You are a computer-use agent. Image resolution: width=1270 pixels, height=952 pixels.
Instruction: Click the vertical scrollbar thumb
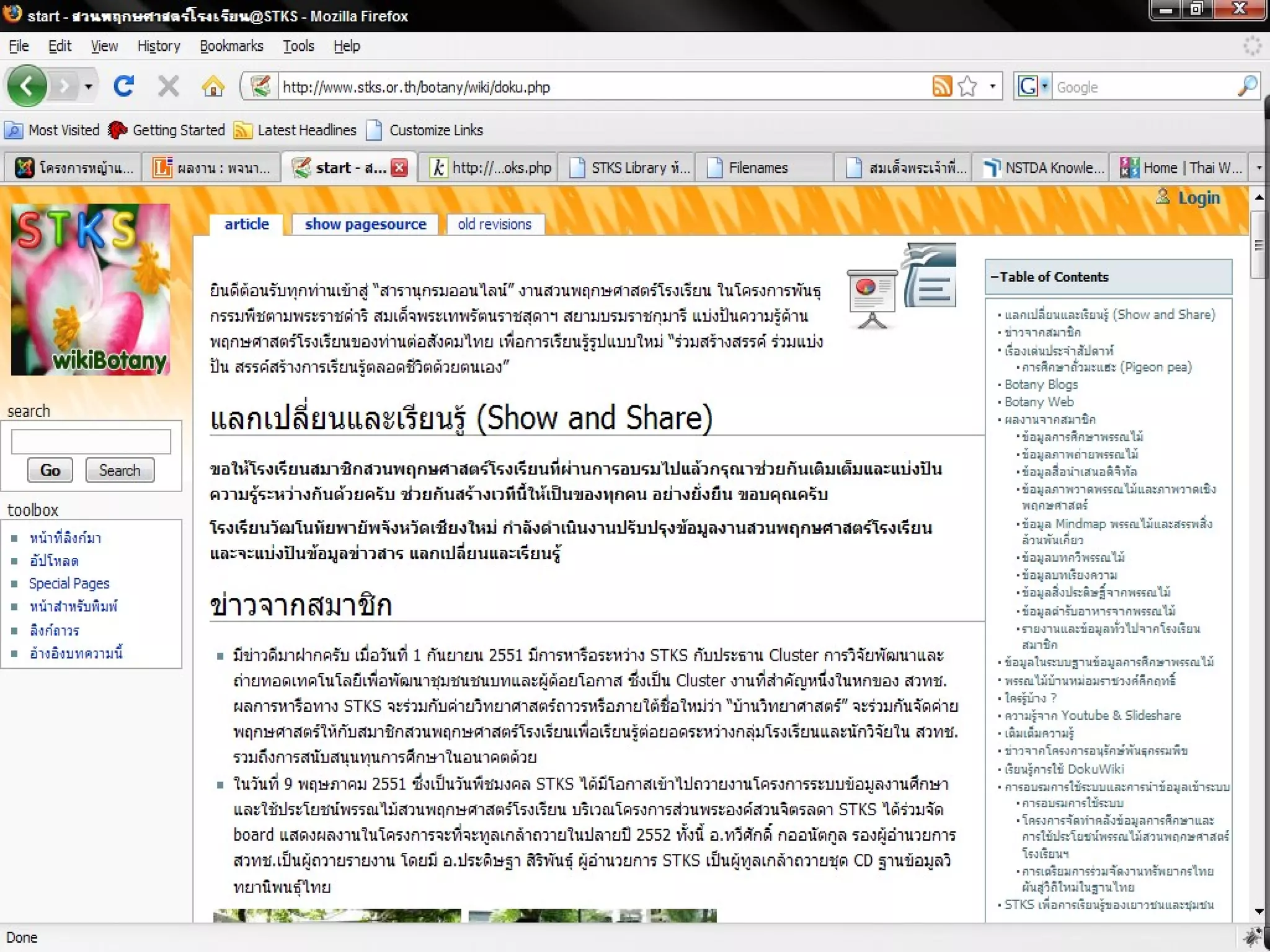1259,245
